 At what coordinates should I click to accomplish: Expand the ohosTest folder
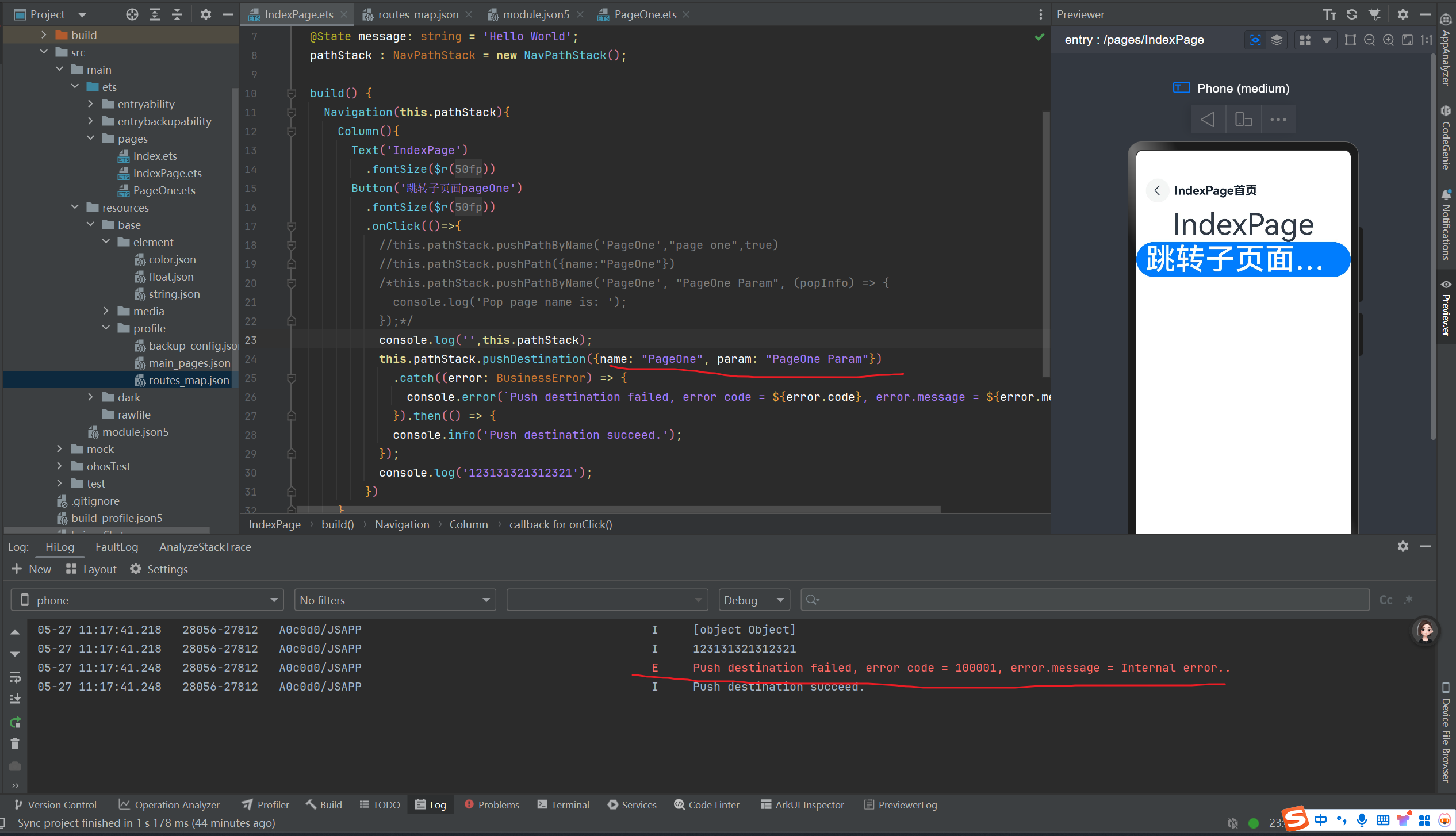point(59,466)
